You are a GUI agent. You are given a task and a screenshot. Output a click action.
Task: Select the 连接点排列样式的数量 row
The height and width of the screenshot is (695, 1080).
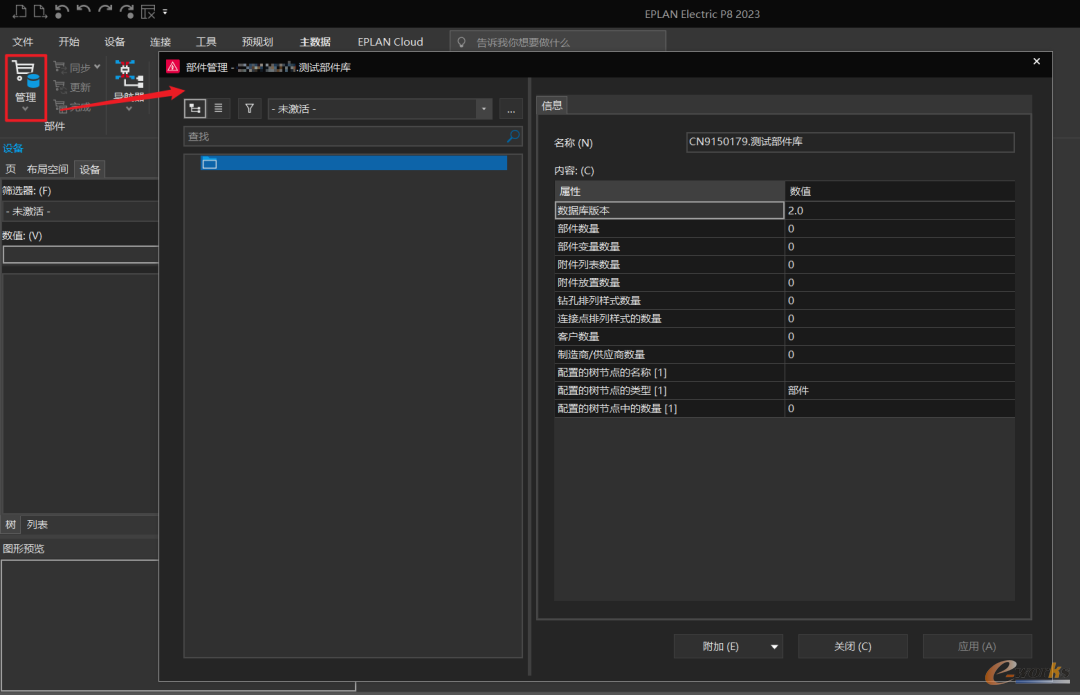tap(785, 318)
